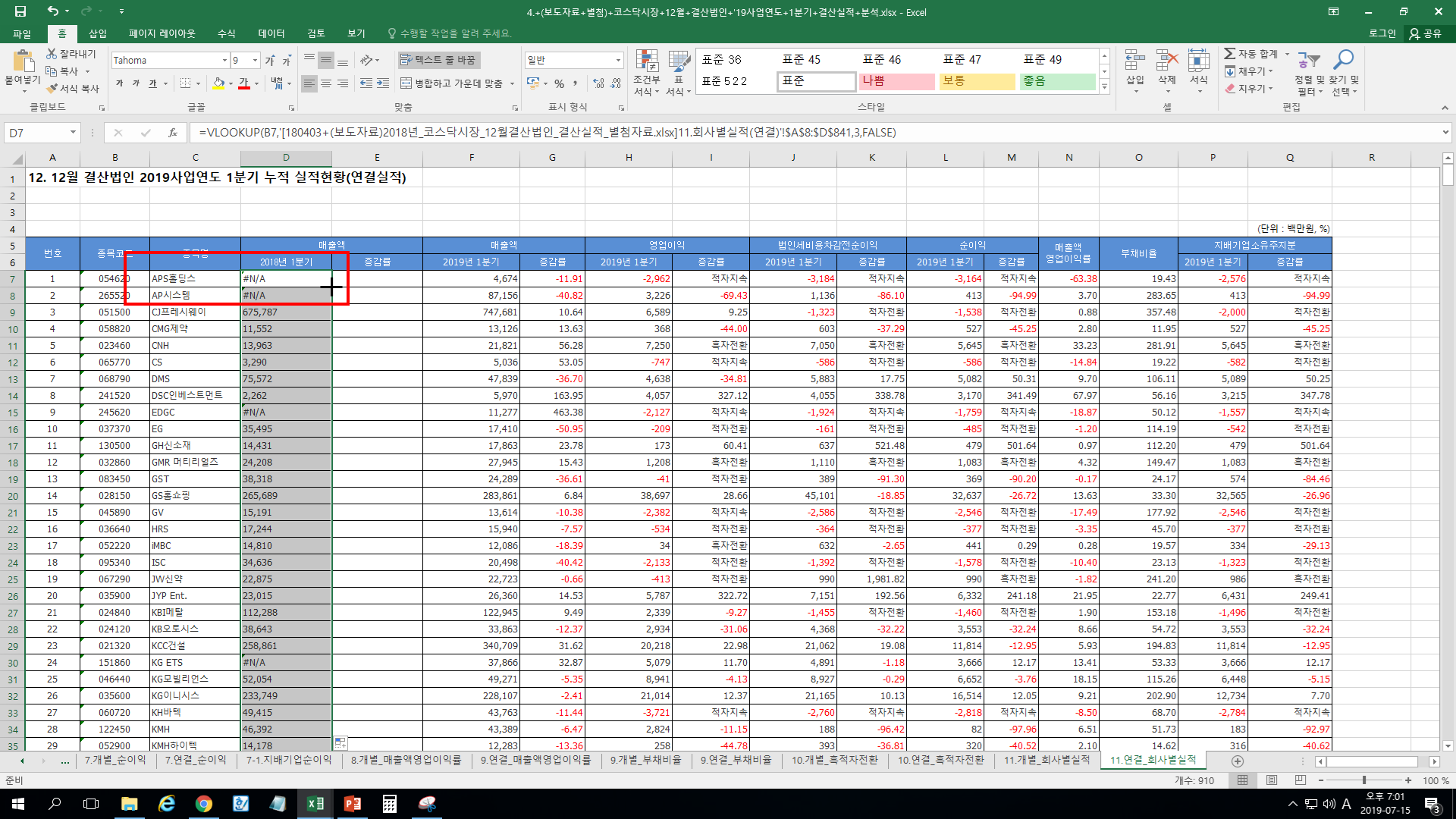Switch to sheet tab 9.연결_부채비율
Viewport: 1456px width, 819px height.
[x=736, y=760]
